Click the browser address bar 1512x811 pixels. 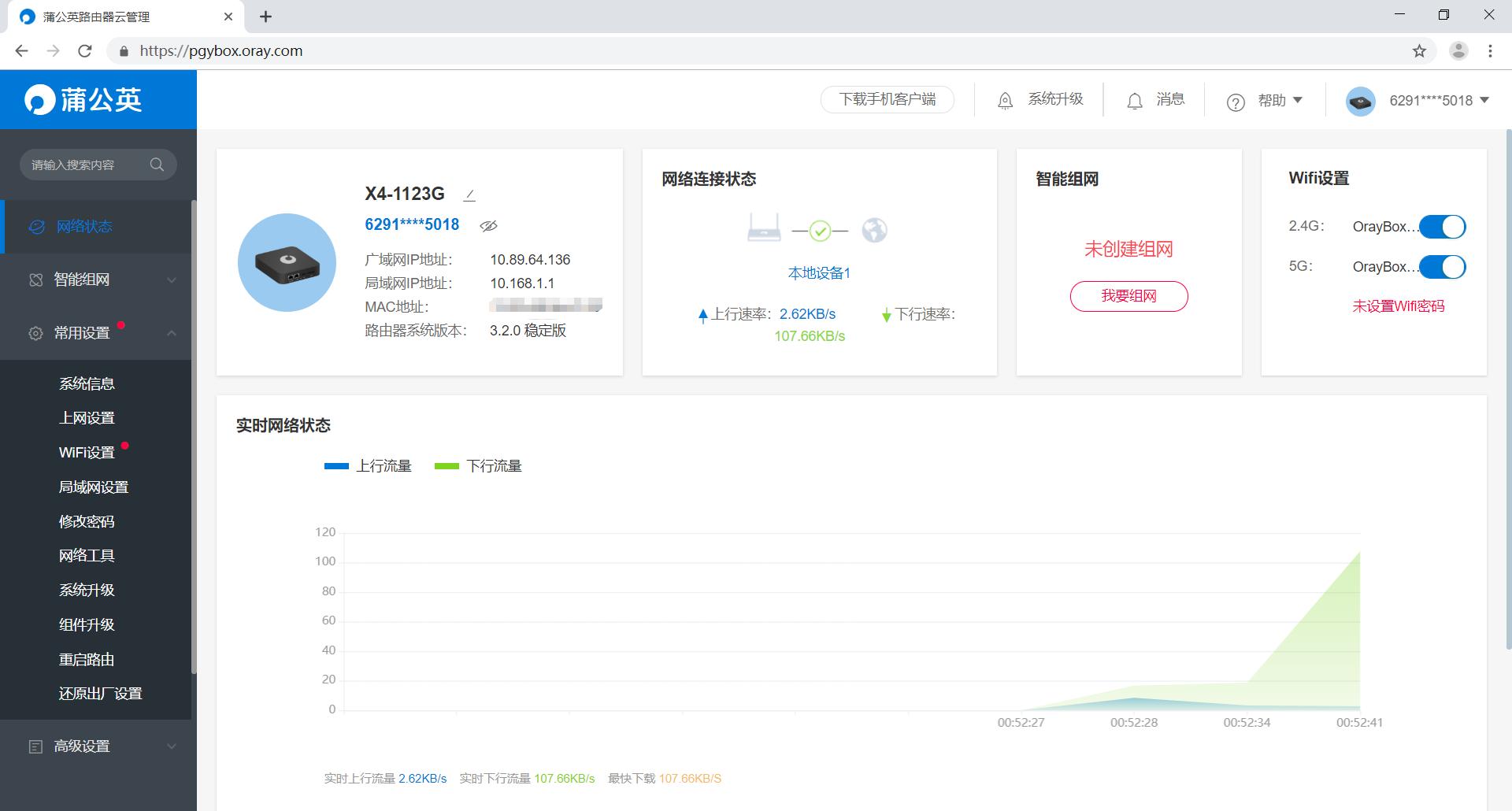(x=220, y=50)
